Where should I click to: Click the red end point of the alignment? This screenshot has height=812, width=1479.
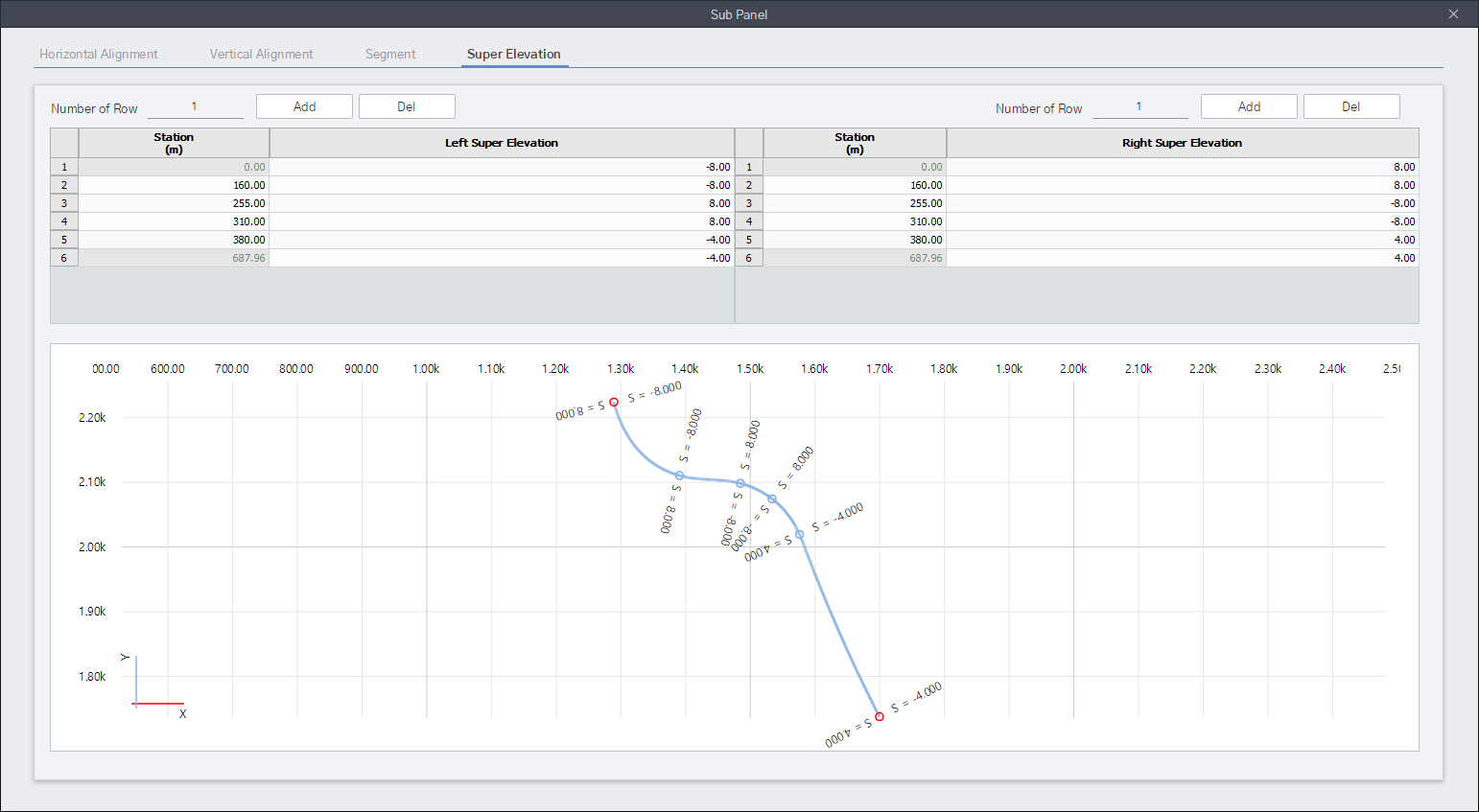880,716
